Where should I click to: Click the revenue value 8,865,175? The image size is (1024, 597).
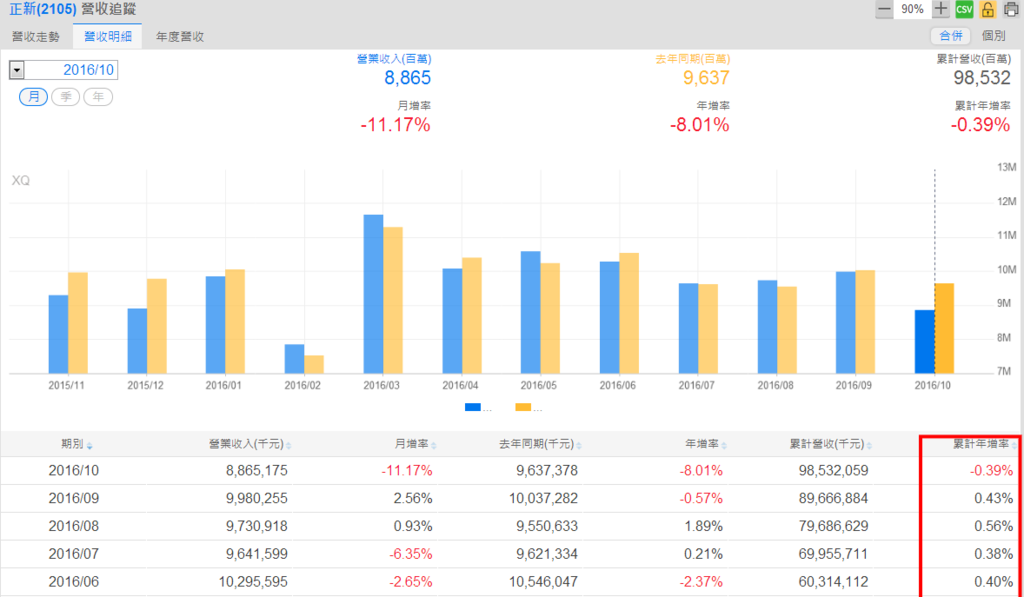click(257, 470)
